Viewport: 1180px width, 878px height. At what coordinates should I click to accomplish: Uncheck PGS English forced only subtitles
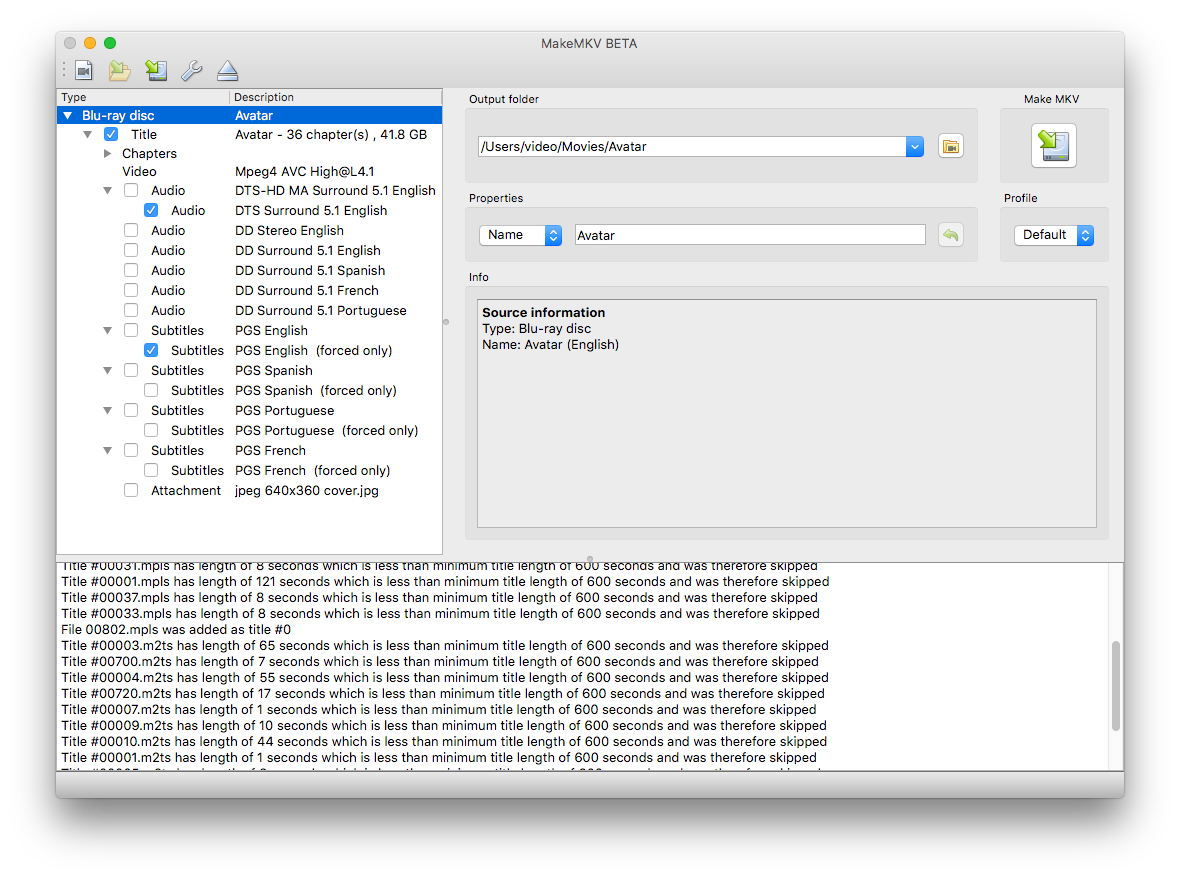click(x=151, y=351)
